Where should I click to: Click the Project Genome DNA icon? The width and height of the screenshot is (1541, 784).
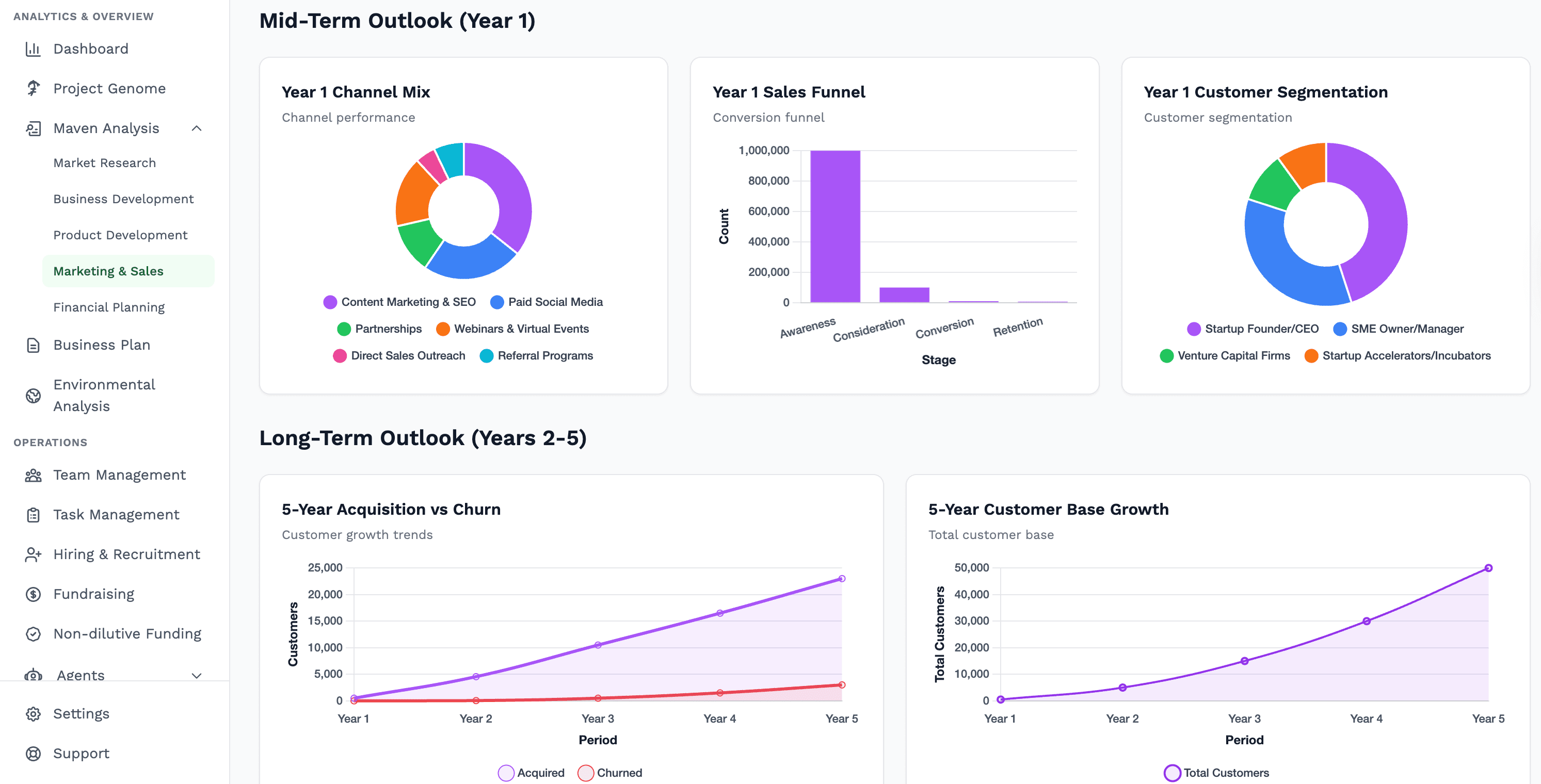click(x=33, y=89)
